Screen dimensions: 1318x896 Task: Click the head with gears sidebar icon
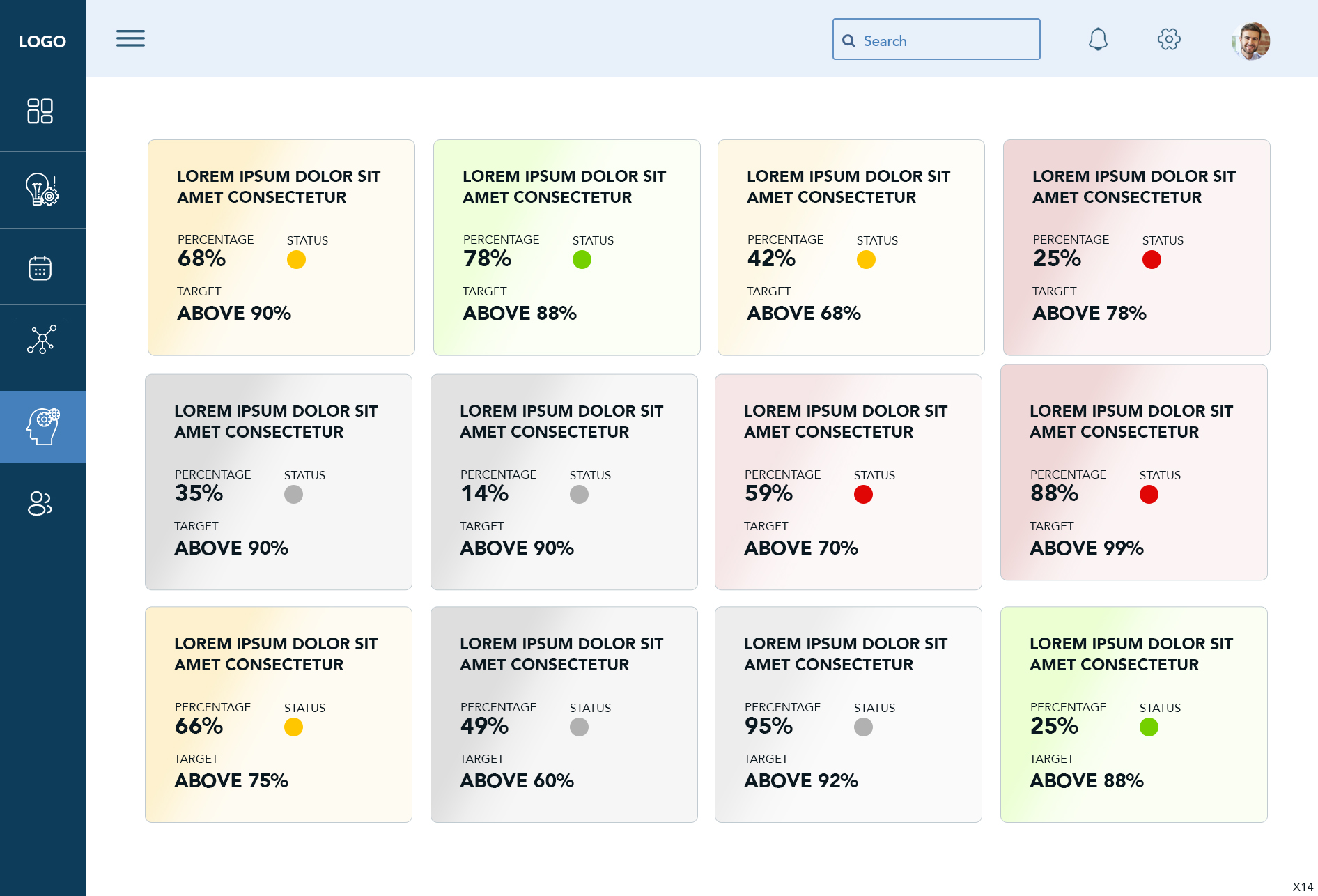42,426
